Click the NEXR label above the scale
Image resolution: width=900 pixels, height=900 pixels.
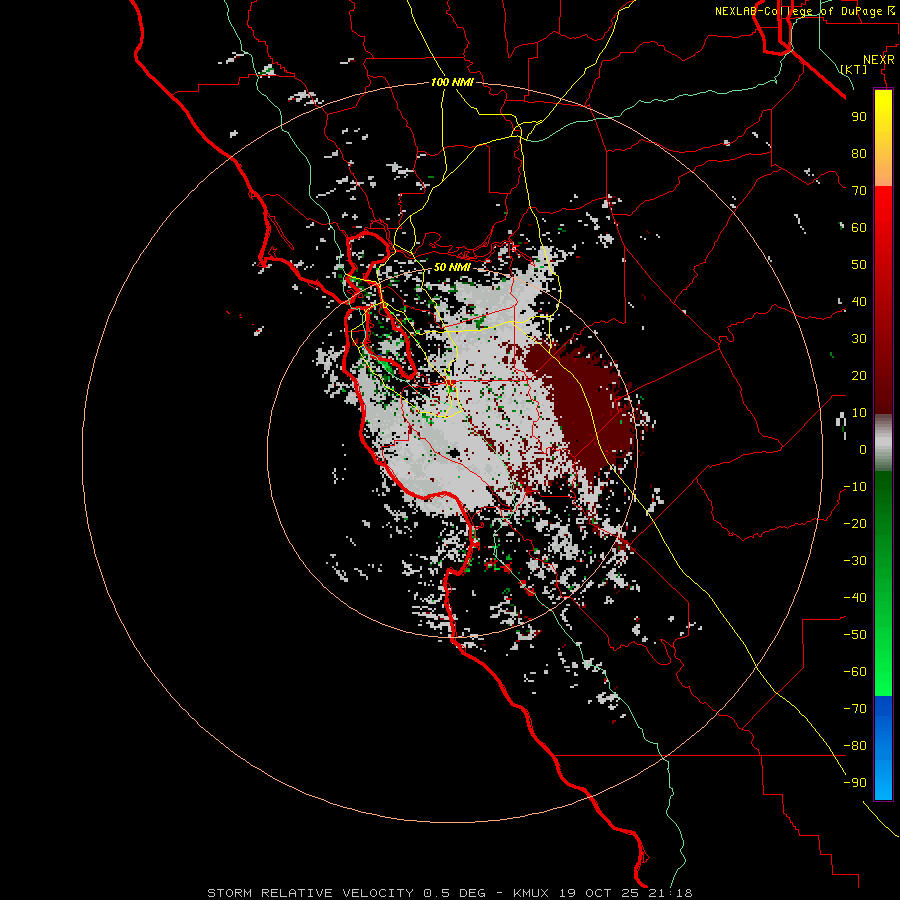coord(878,60)
